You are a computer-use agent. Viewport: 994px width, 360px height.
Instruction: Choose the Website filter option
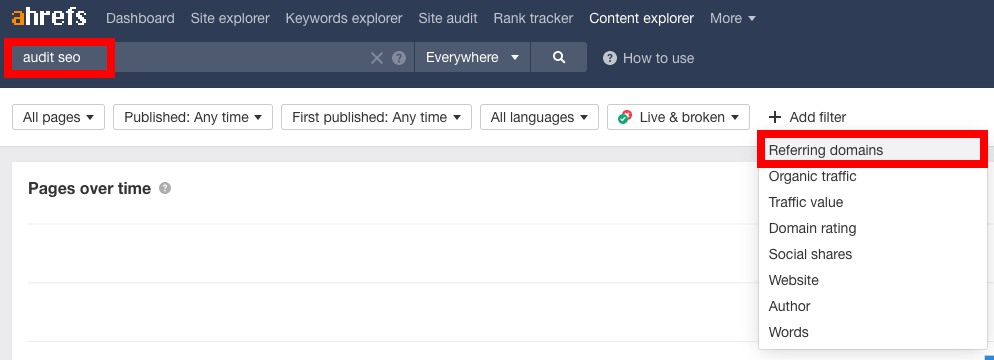(x=873, y=280)
